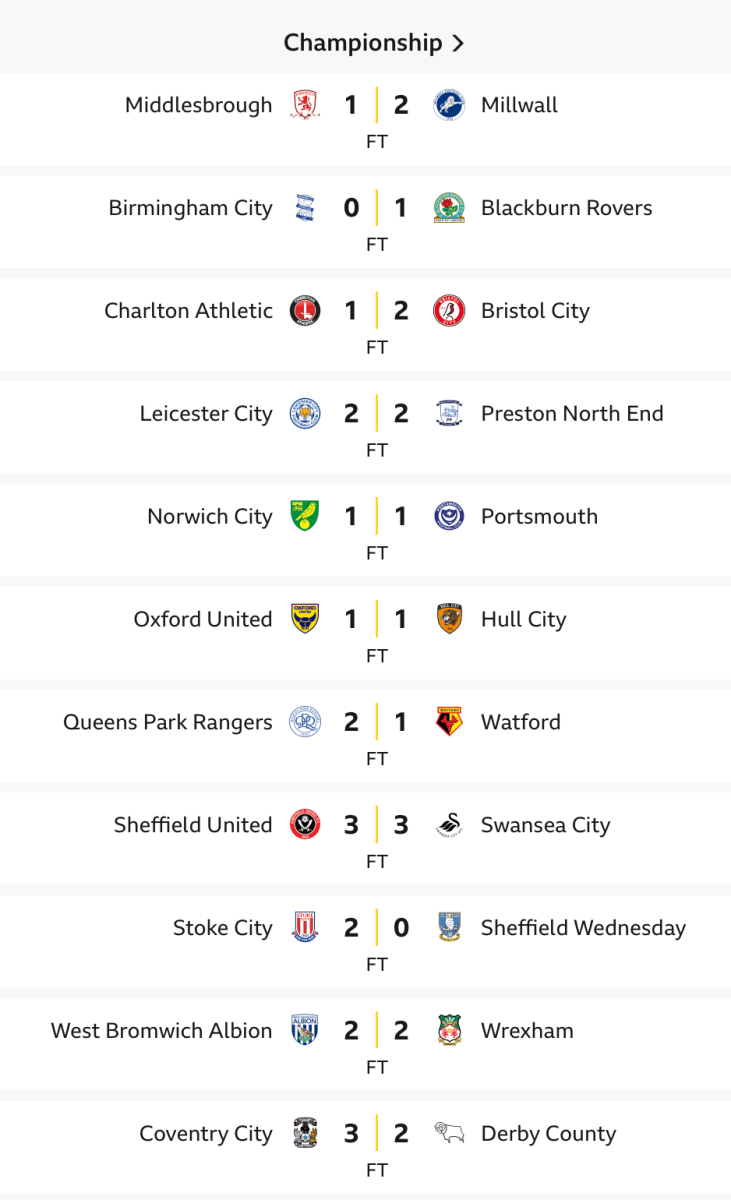
Task: Click the West Bromwich Albion name
Action: [x=162, y=1031]
